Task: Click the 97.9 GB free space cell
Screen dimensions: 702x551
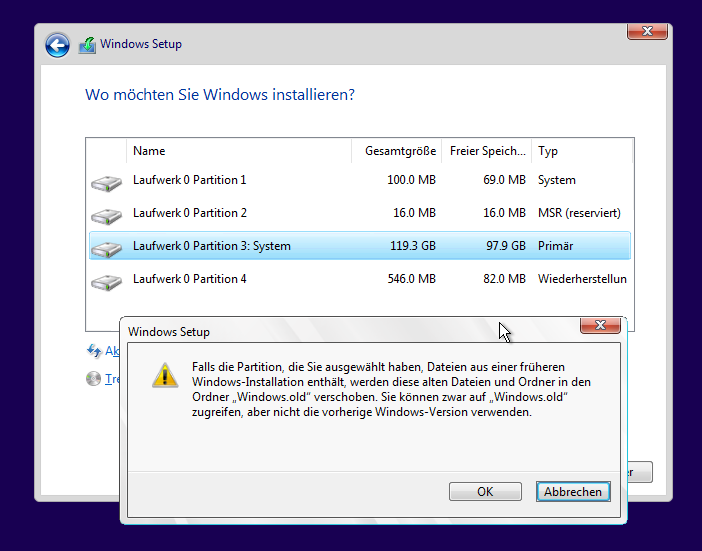Action: coord(506,246)
